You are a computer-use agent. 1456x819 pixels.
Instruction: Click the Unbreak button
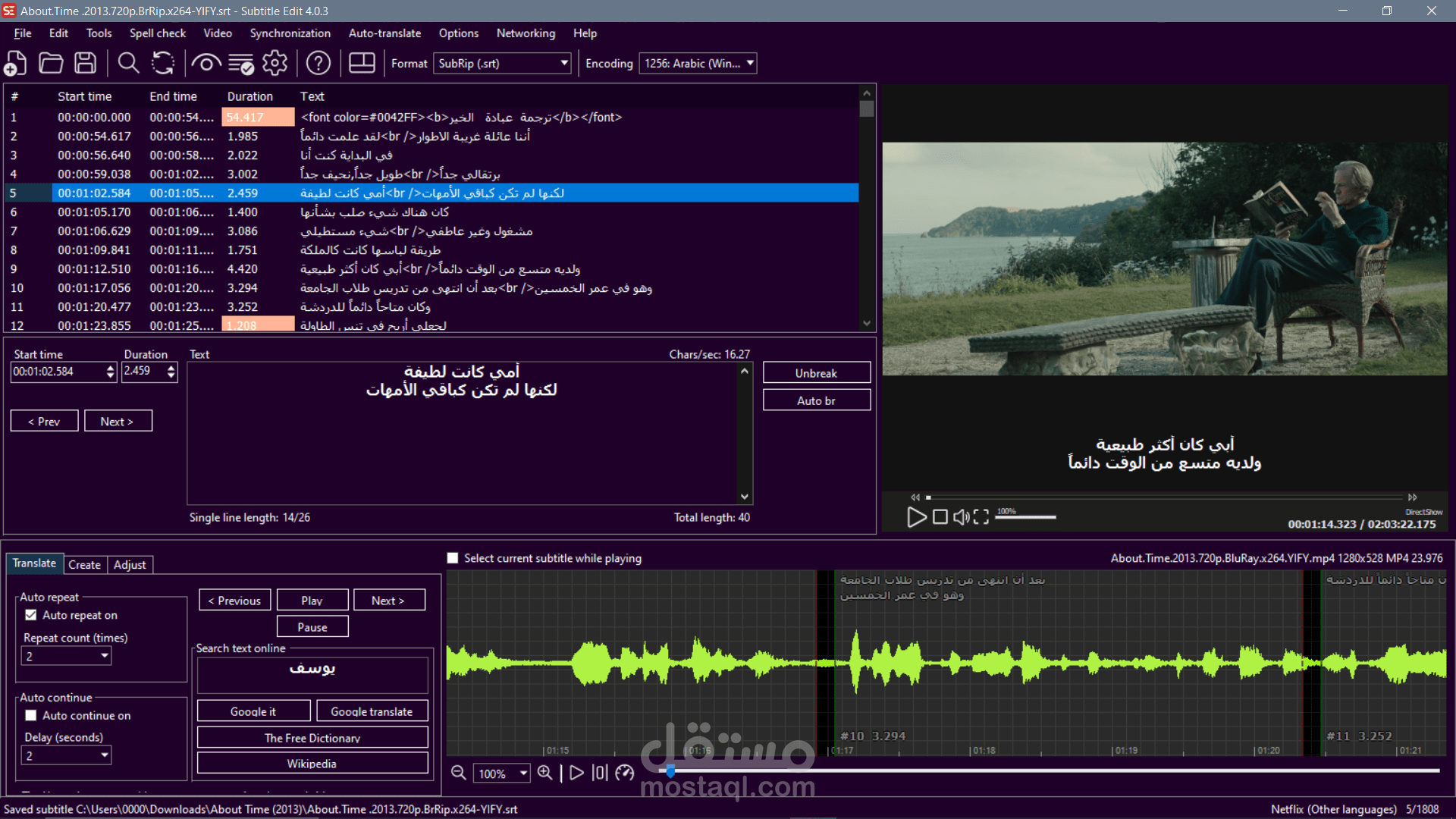pyautogui.click(x=816, y=373)
